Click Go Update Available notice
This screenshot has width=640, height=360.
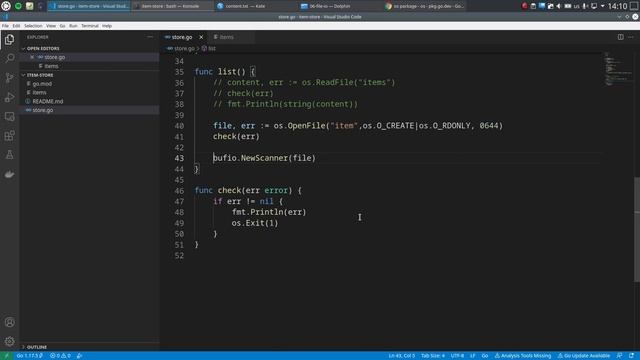click(584, 356)
